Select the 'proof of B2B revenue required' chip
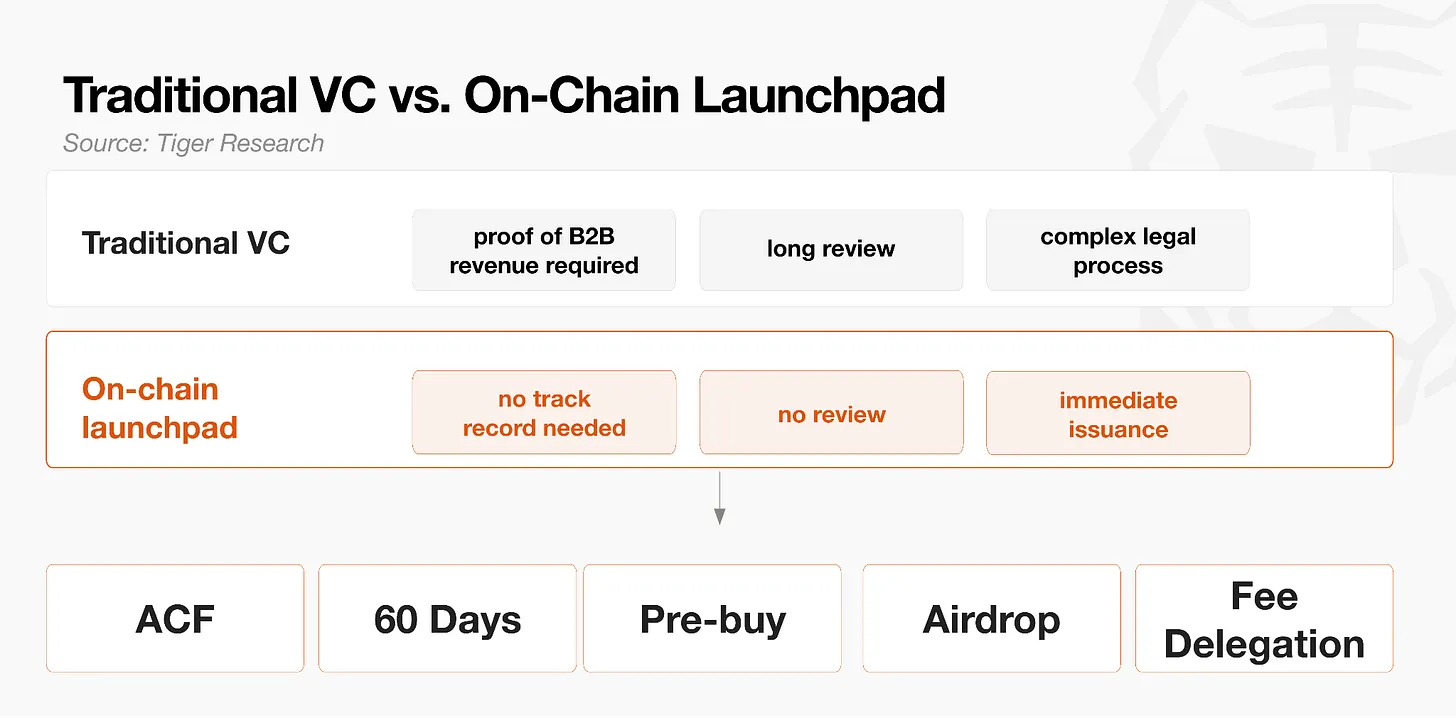The image size is (1456, 718). [544, 250]
